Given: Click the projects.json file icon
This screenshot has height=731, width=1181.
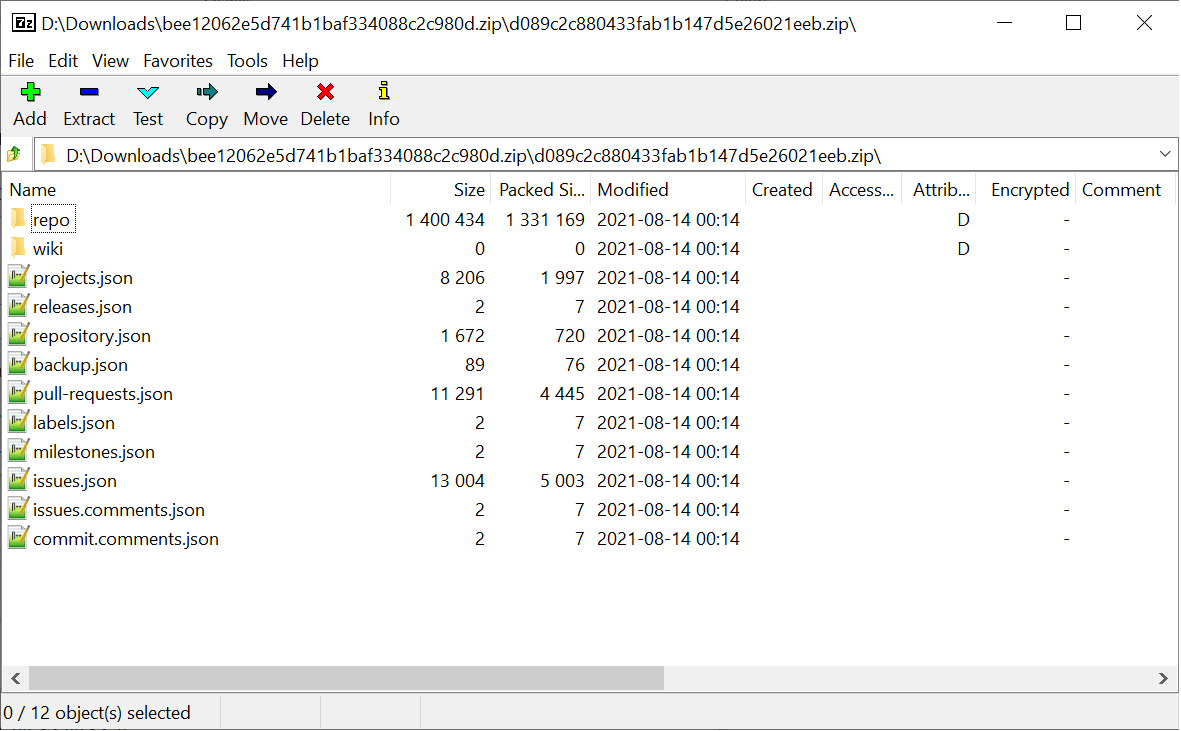Looking at the screenshot, I should tap(18, 277).
